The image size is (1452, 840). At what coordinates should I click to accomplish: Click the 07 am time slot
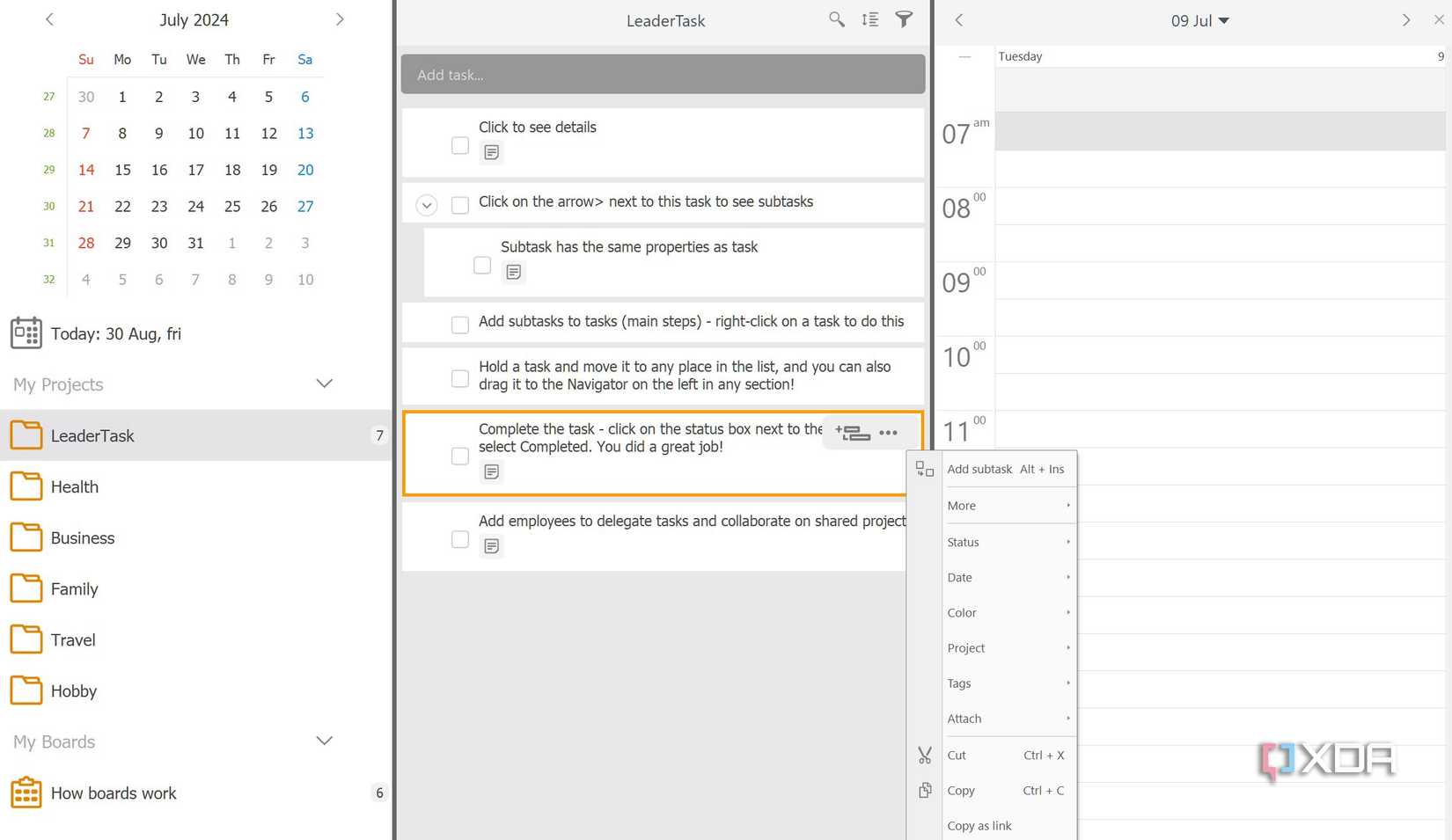click(1220, 131)
